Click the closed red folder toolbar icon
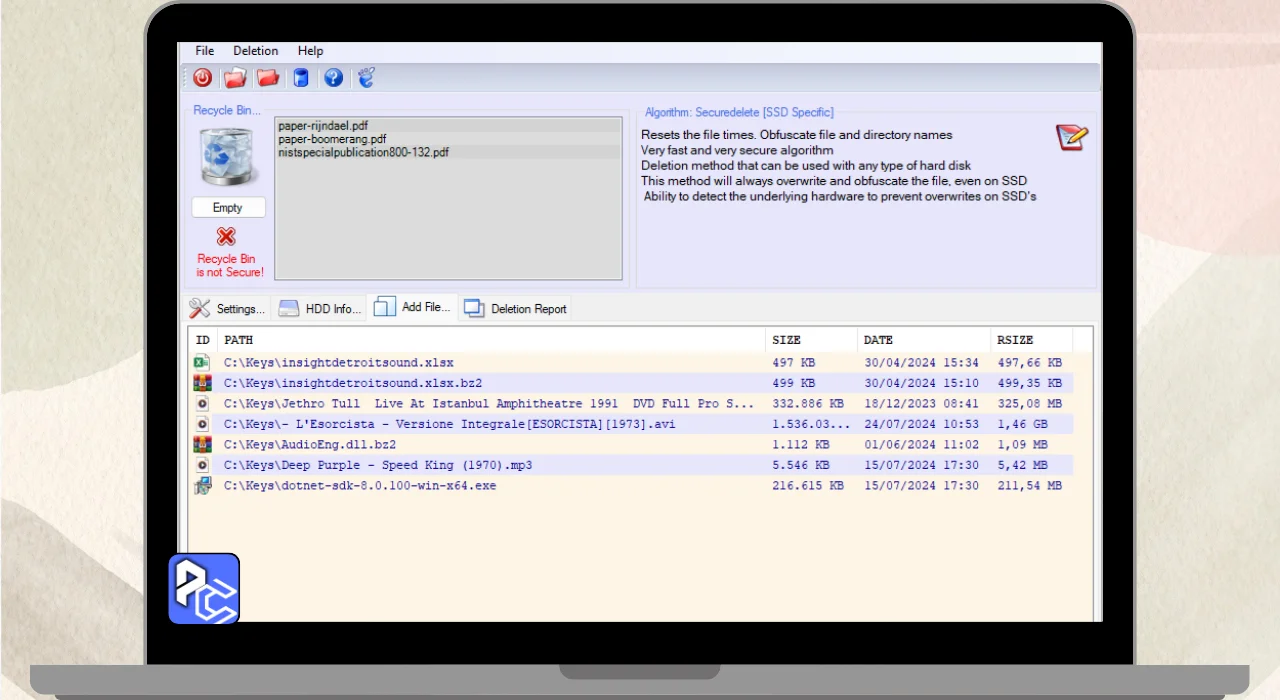1280x700 pixels. point(267,78)
